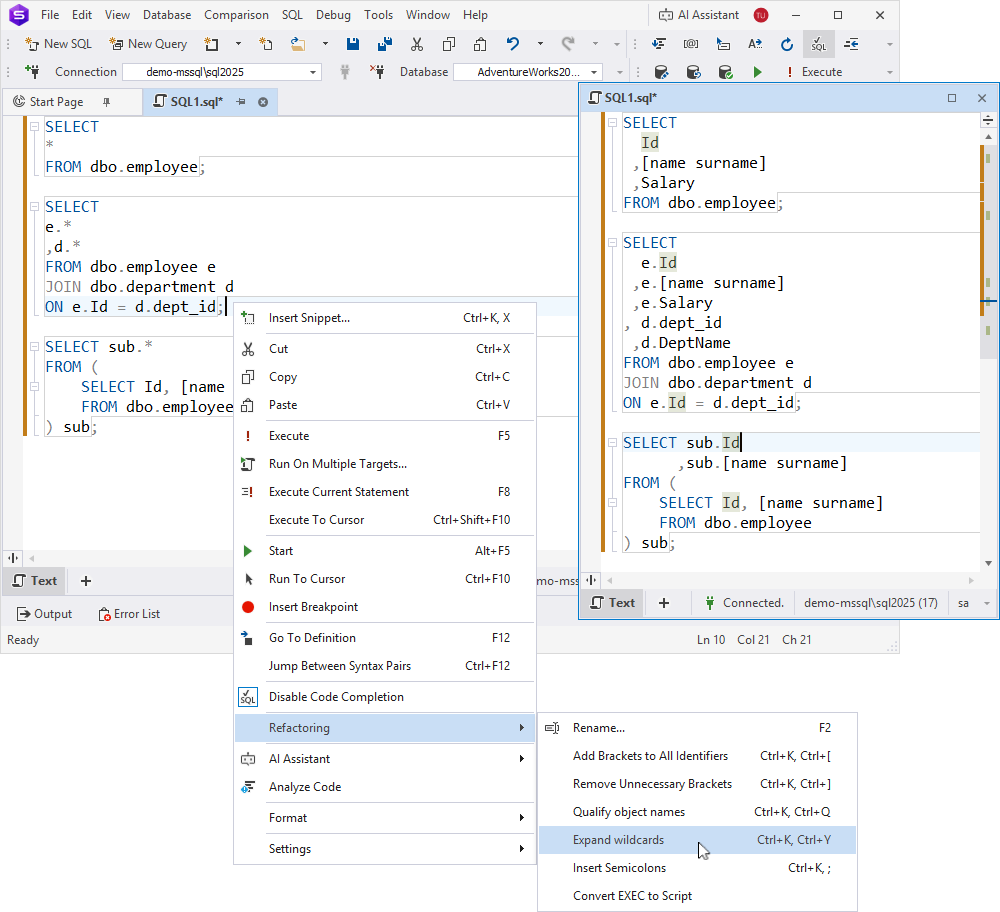The height and width of the screenshot is (912, 1000).
Task: Collapse the SELECT sub.Id block in the floating window
Action: tap(612, 443)
